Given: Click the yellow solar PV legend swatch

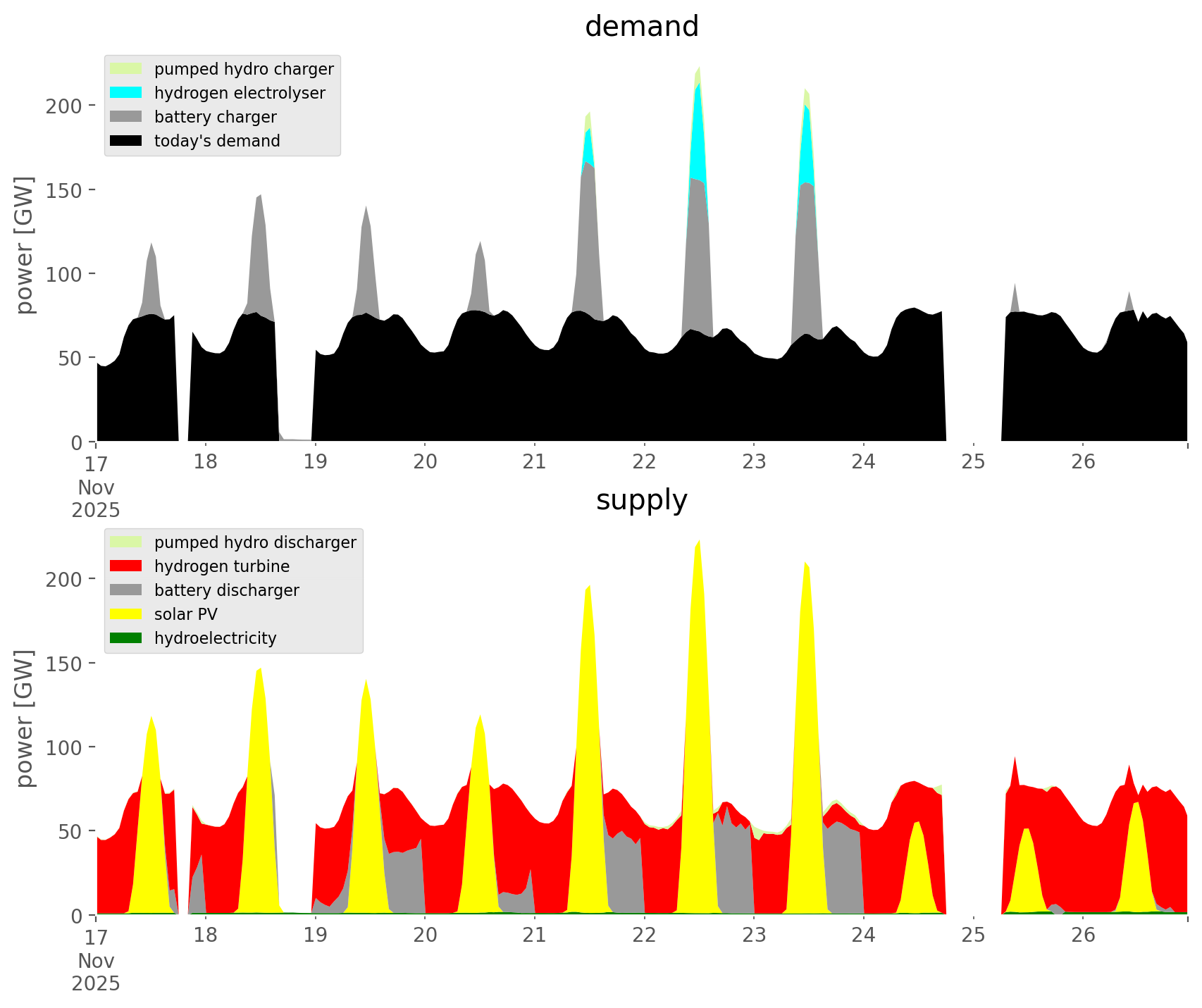Looking at the screenshot, I should [126, 614].
